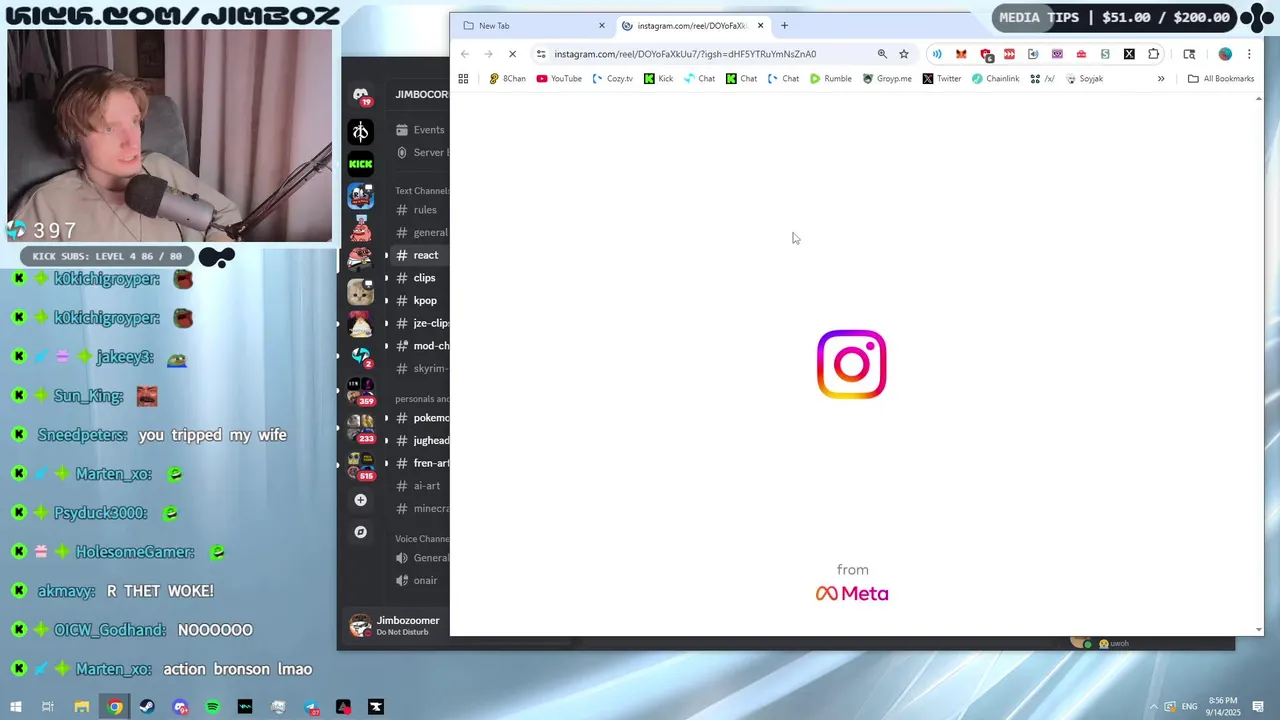Open the Chainlink bookmark
This screenshot has width=1280, height=720.
[x=996, y=79]
